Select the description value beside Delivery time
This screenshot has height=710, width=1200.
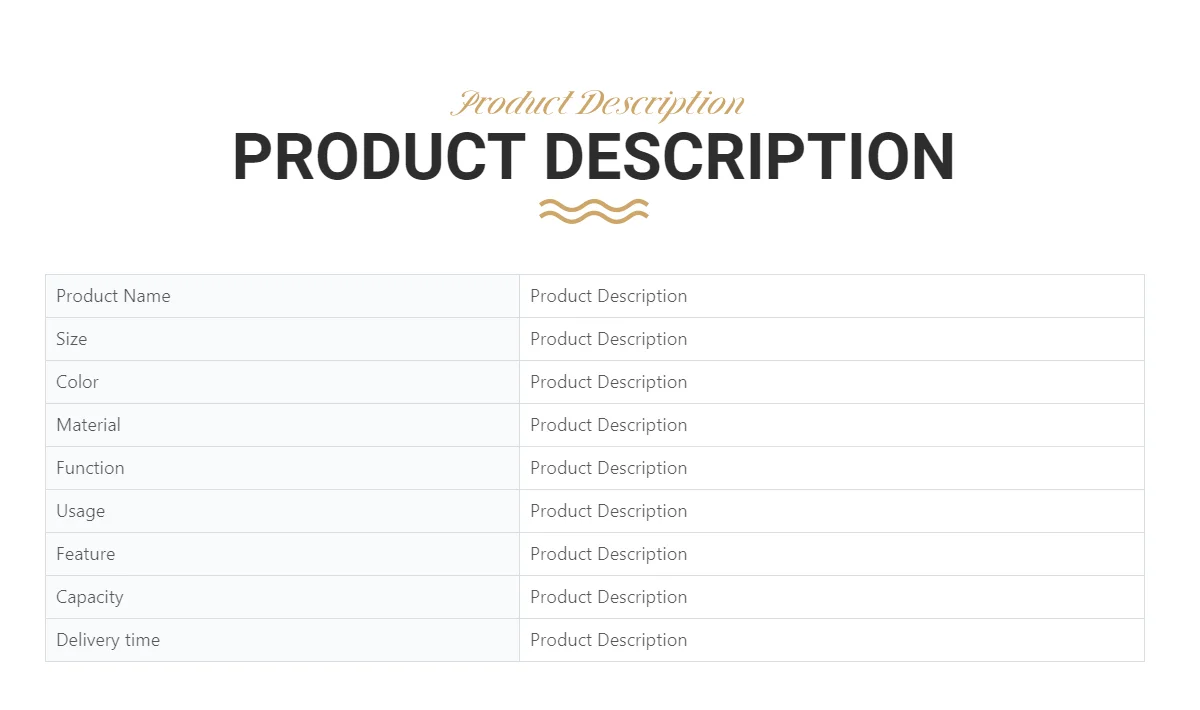click(609, 640)
